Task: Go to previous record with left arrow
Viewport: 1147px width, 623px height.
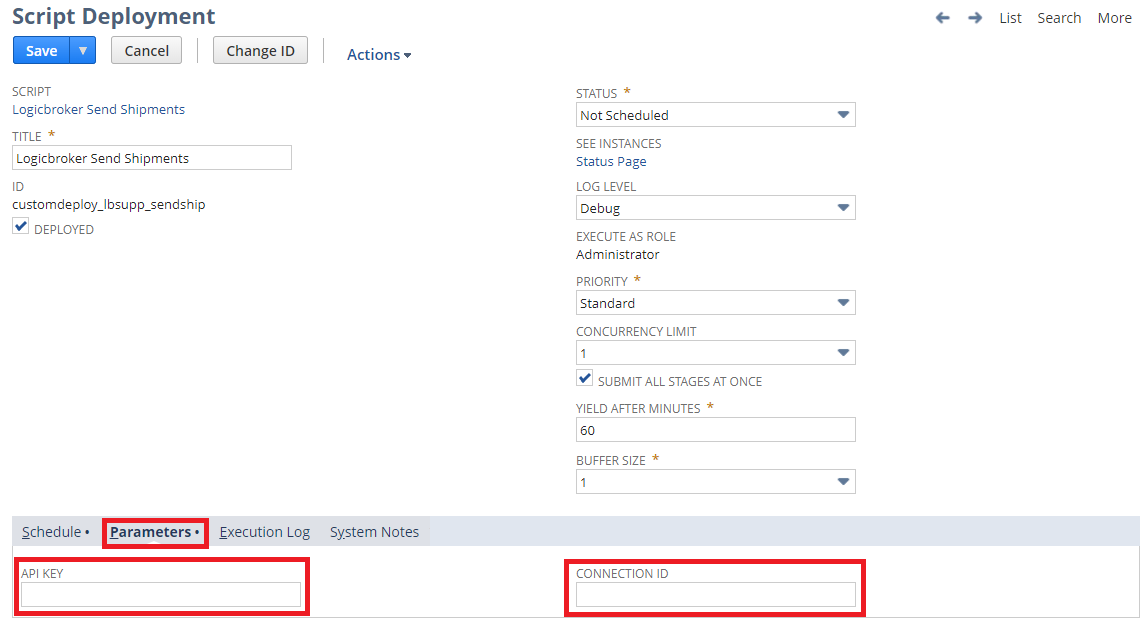Action: point(942,18)
